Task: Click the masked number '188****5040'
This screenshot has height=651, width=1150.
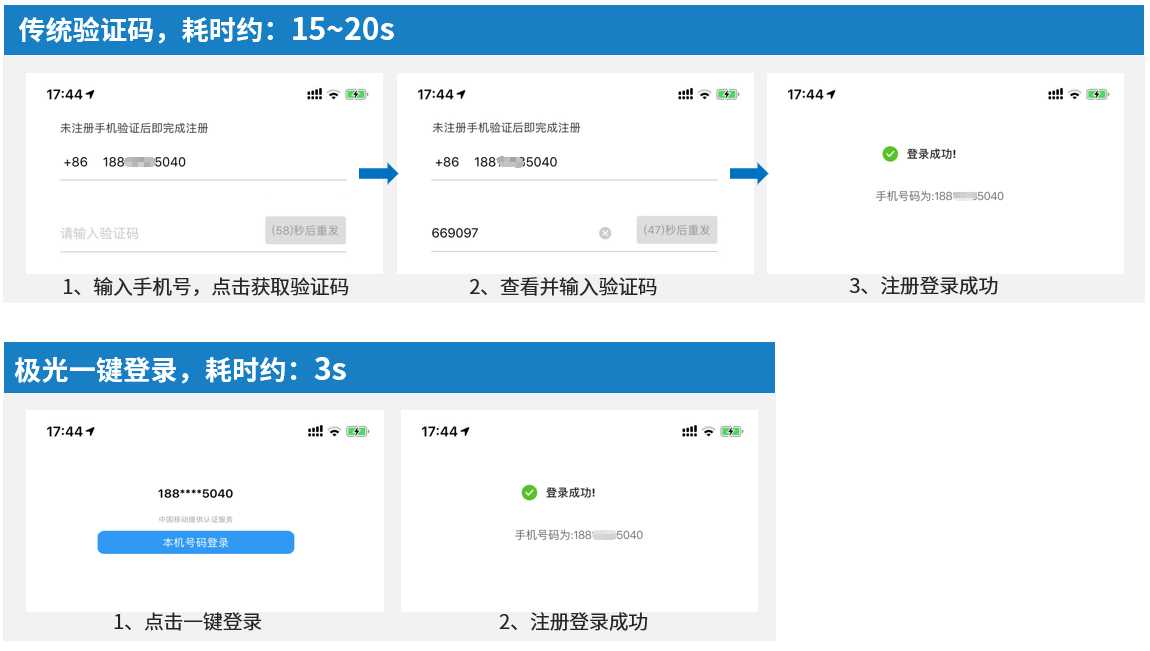Action: (195, 493)
